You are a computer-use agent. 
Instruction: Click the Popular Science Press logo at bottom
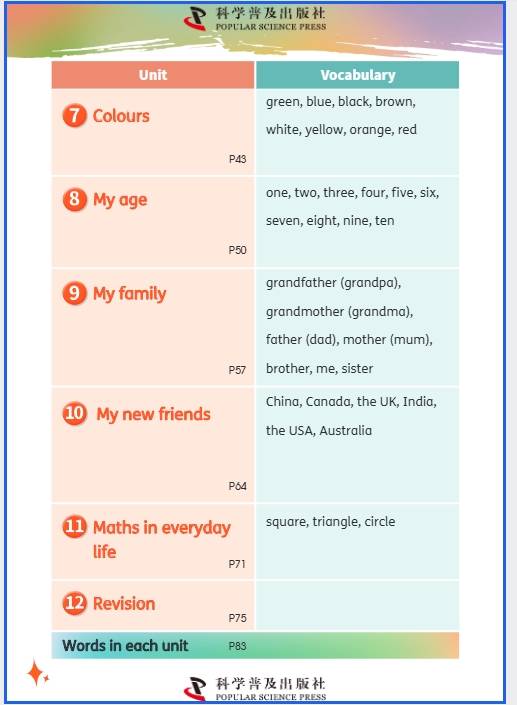[x=255, y=689]
